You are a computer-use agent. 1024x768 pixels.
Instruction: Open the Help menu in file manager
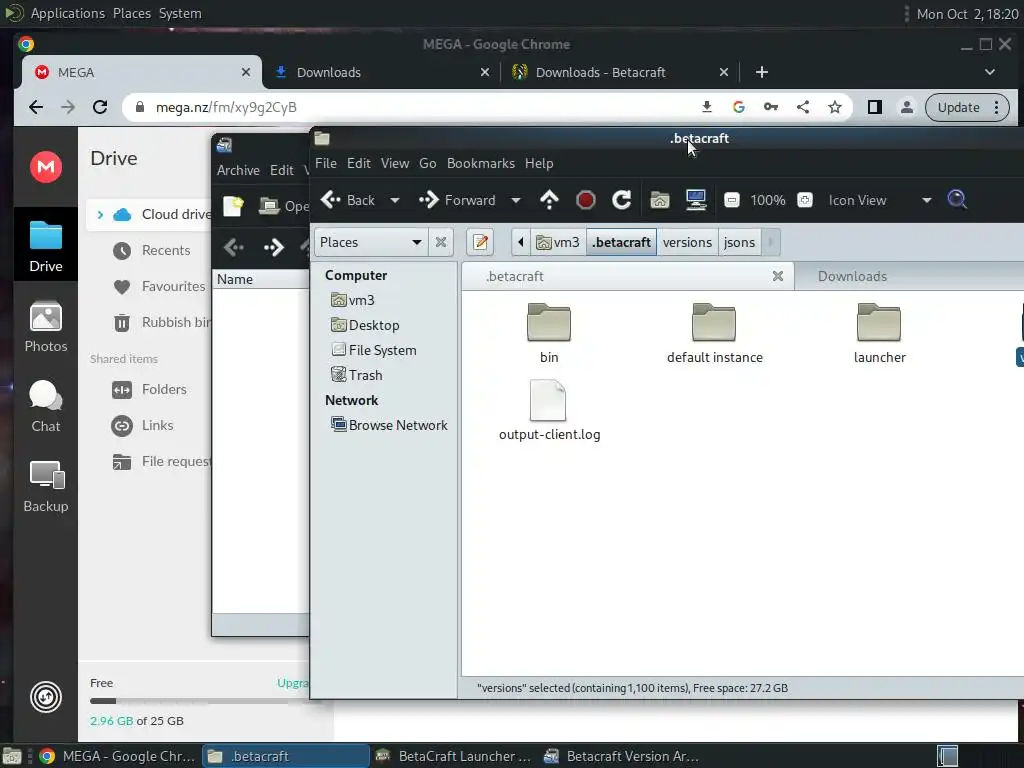[x=539, y=163]
